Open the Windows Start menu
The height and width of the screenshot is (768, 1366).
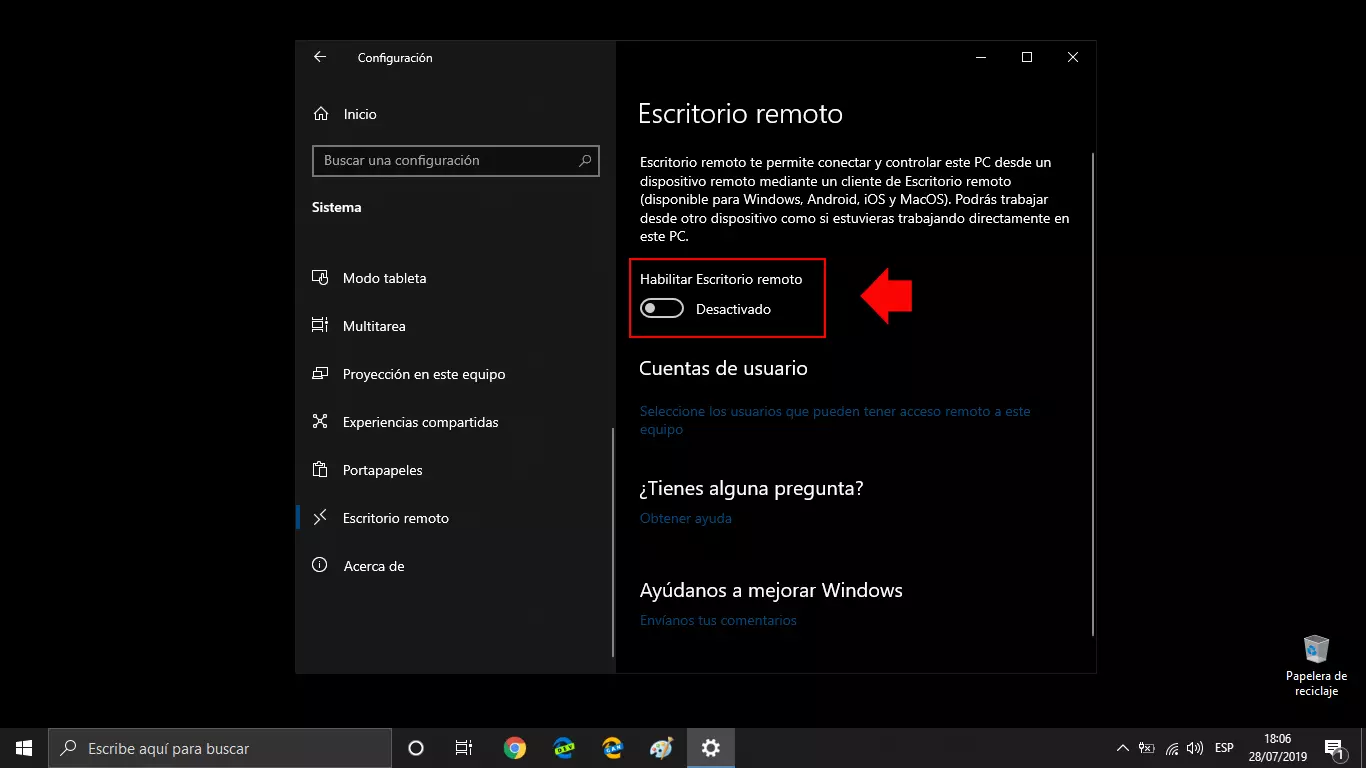24,748
